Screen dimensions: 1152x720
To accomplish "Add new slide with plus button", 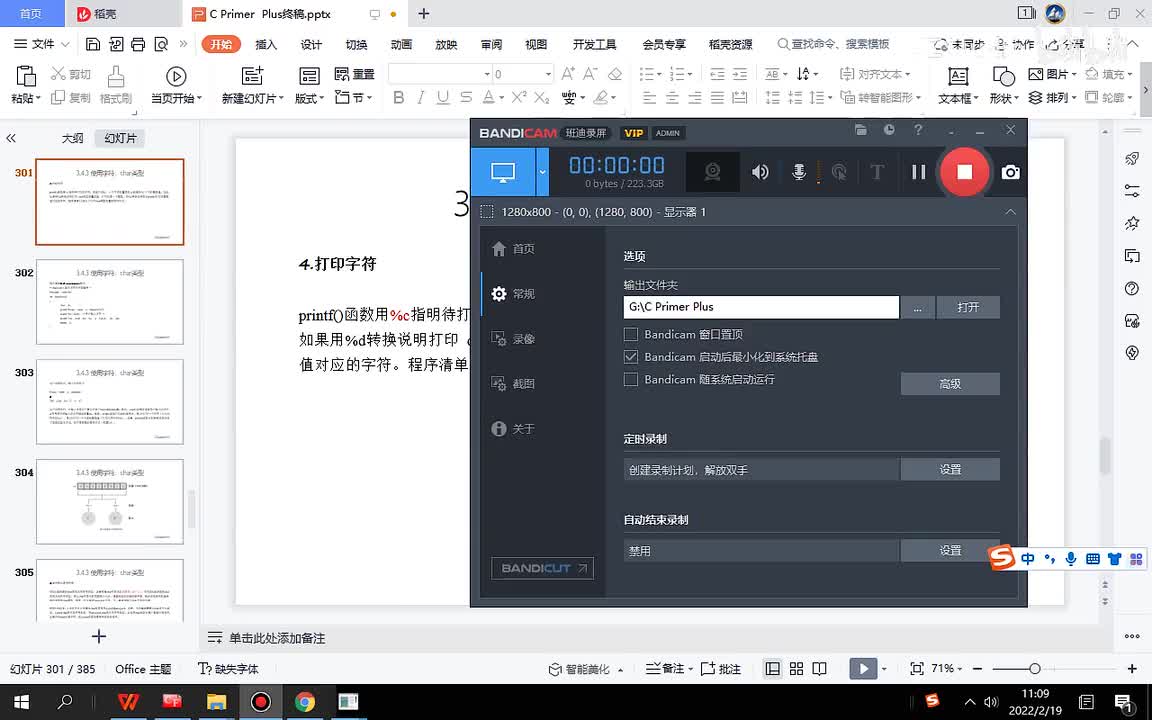I will click(x=98, y=636).
